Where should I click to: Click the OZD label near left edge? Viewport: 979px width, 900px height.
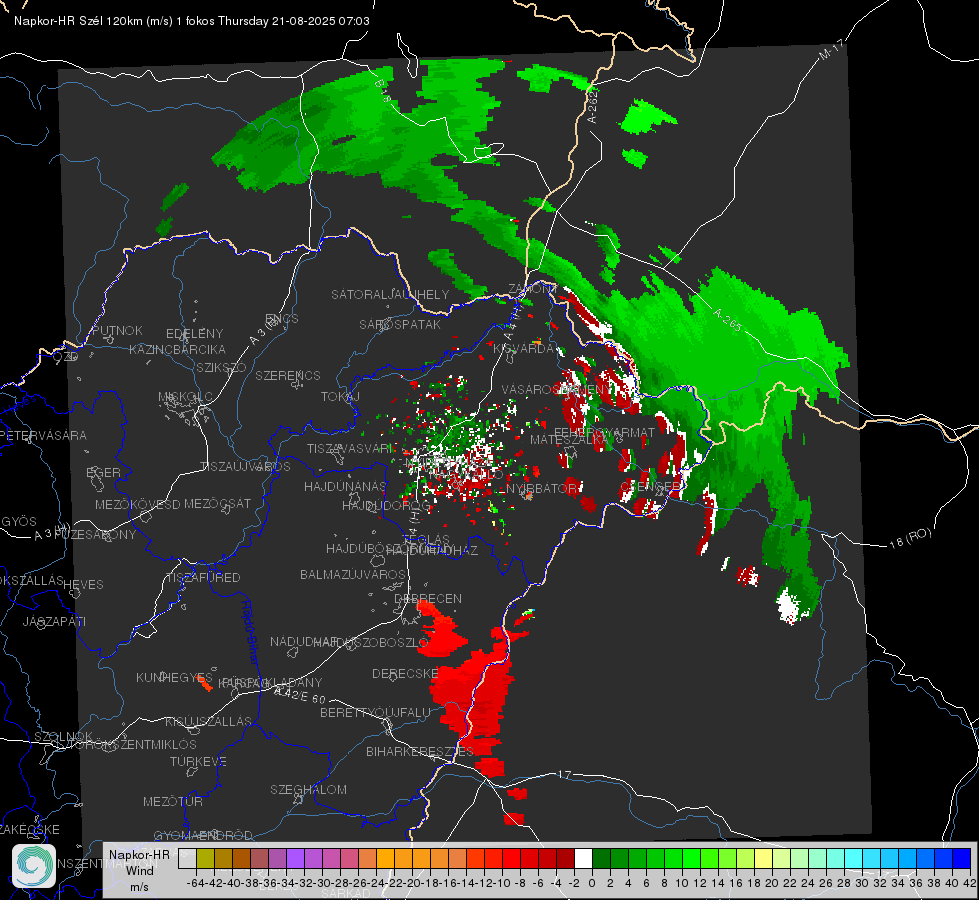(66, 357)
